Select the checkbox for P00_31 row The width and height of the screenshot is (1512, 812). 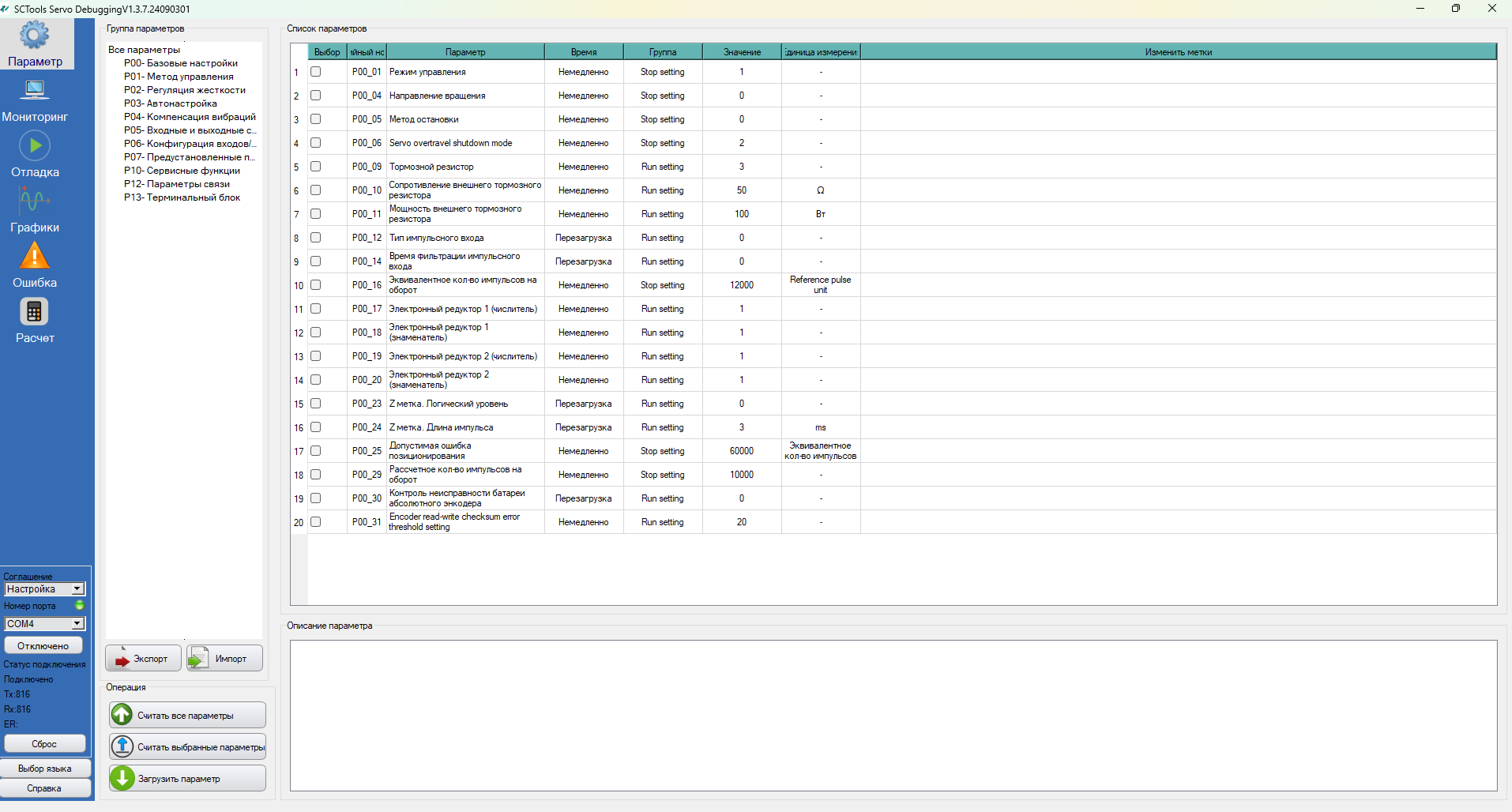pos(315,522)
